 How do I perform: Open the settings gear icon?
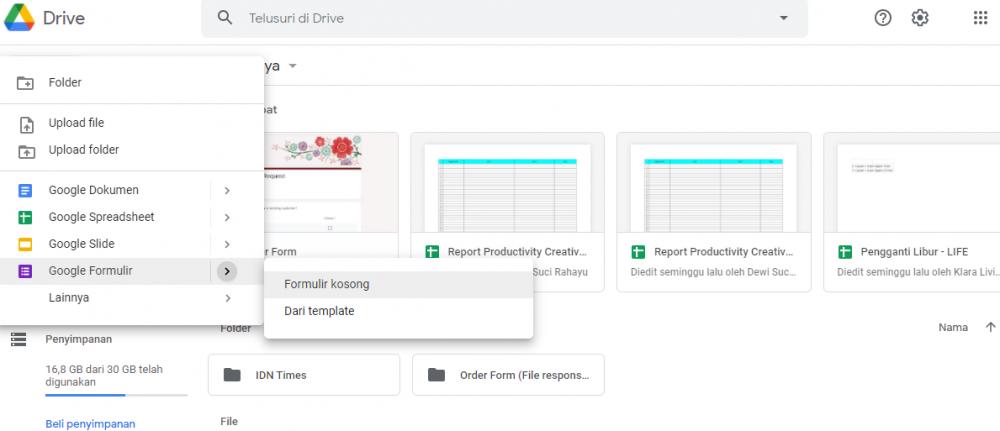click(x=920, y=18)
